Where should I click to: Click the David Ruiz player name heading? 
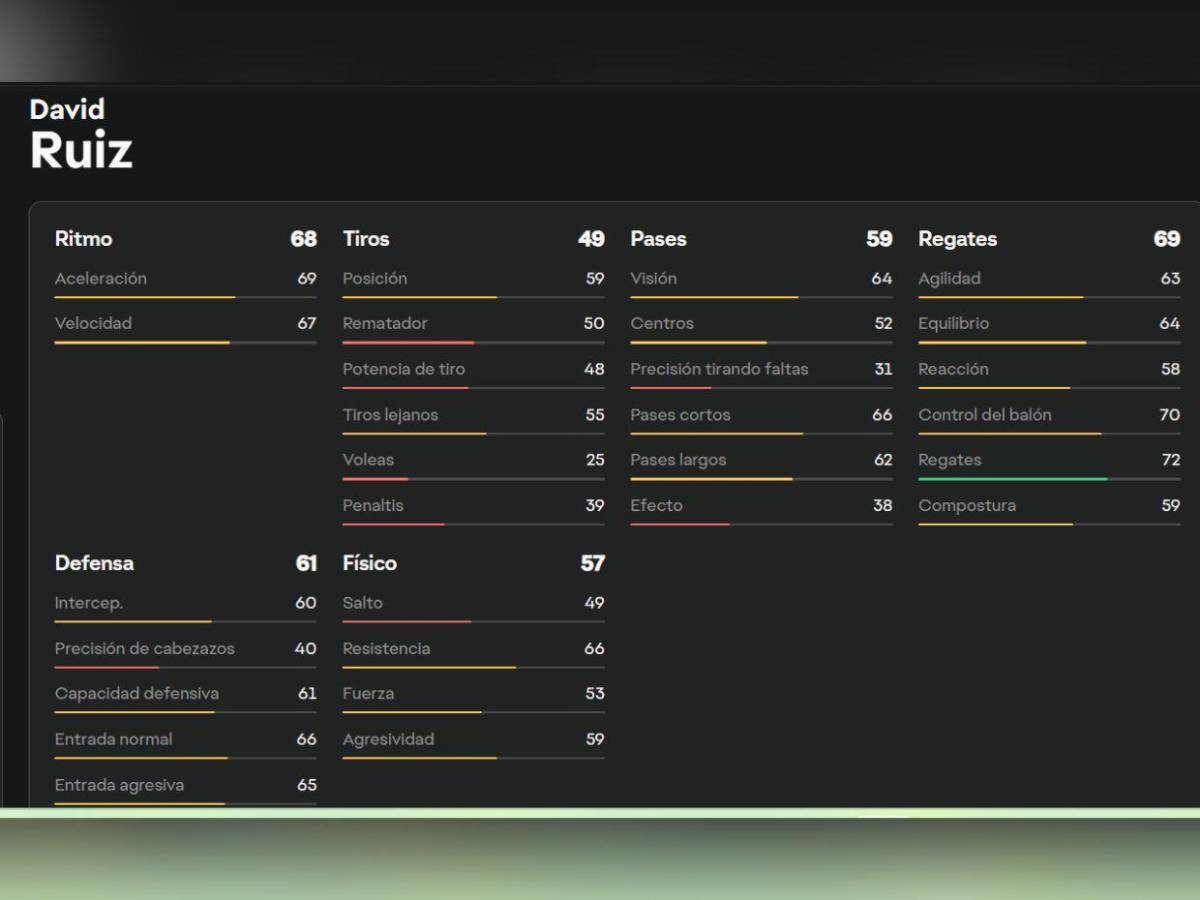(x=81, y=135)
